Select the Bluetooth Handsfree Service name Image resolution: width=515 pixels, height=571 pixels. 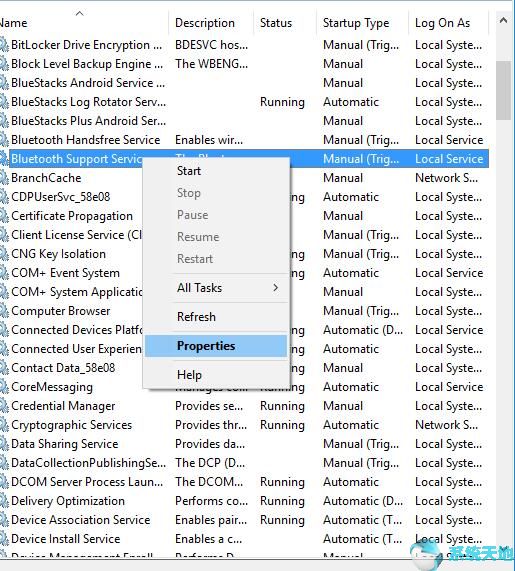pyautogui.click(x=86, y=140)
